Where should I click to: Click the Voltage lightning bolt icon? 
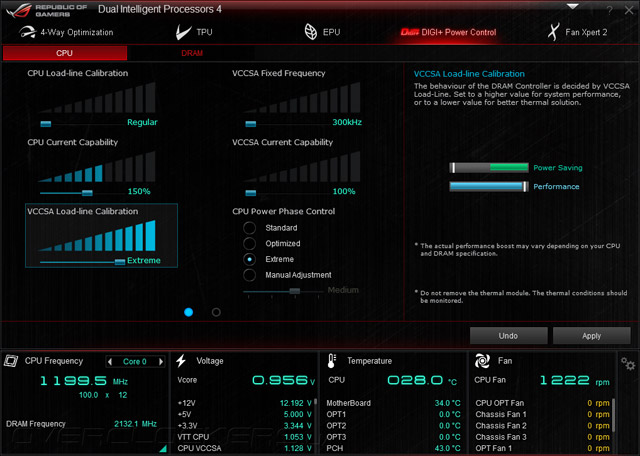pyautogui.click(x=181, y=360)
